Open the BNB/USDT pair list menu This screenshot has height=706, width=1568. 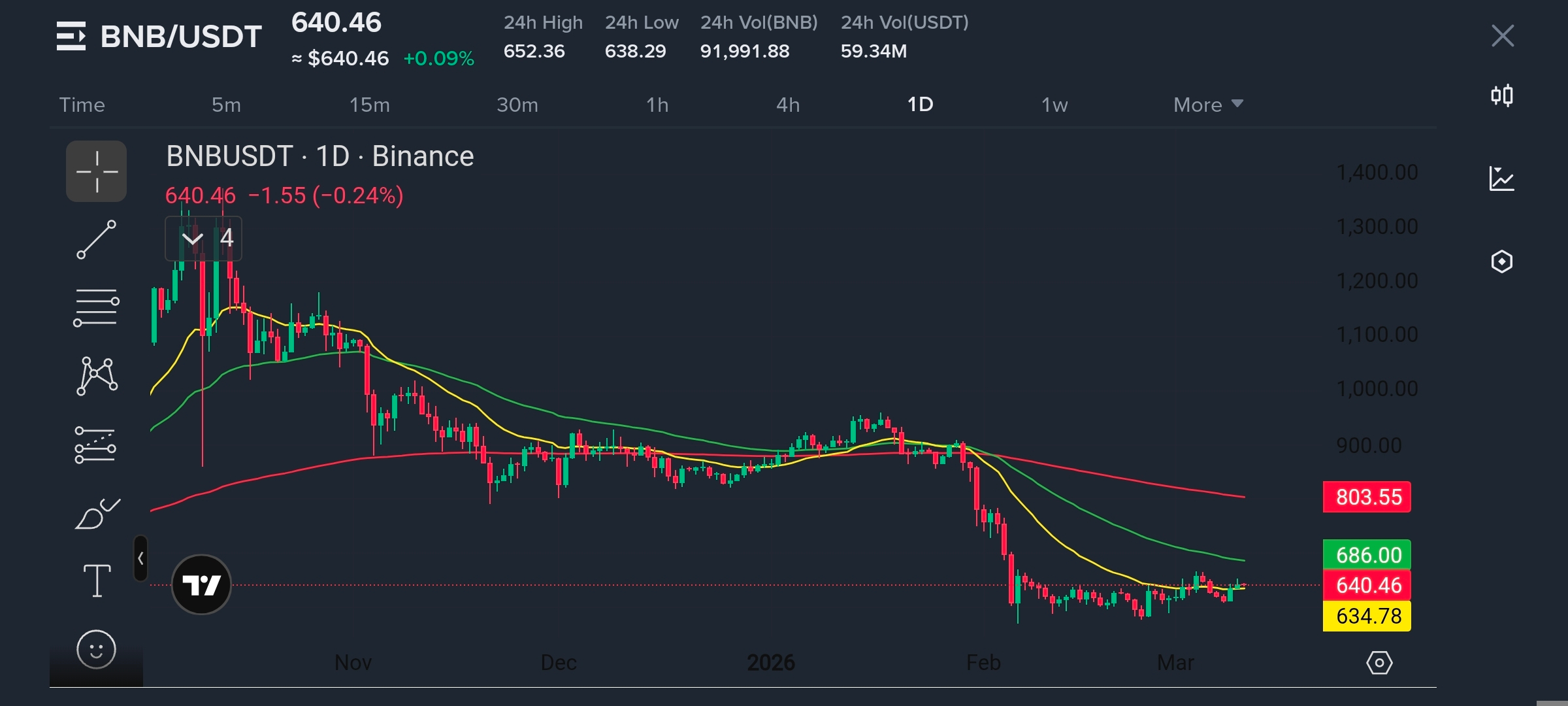[x=71, y=36]
